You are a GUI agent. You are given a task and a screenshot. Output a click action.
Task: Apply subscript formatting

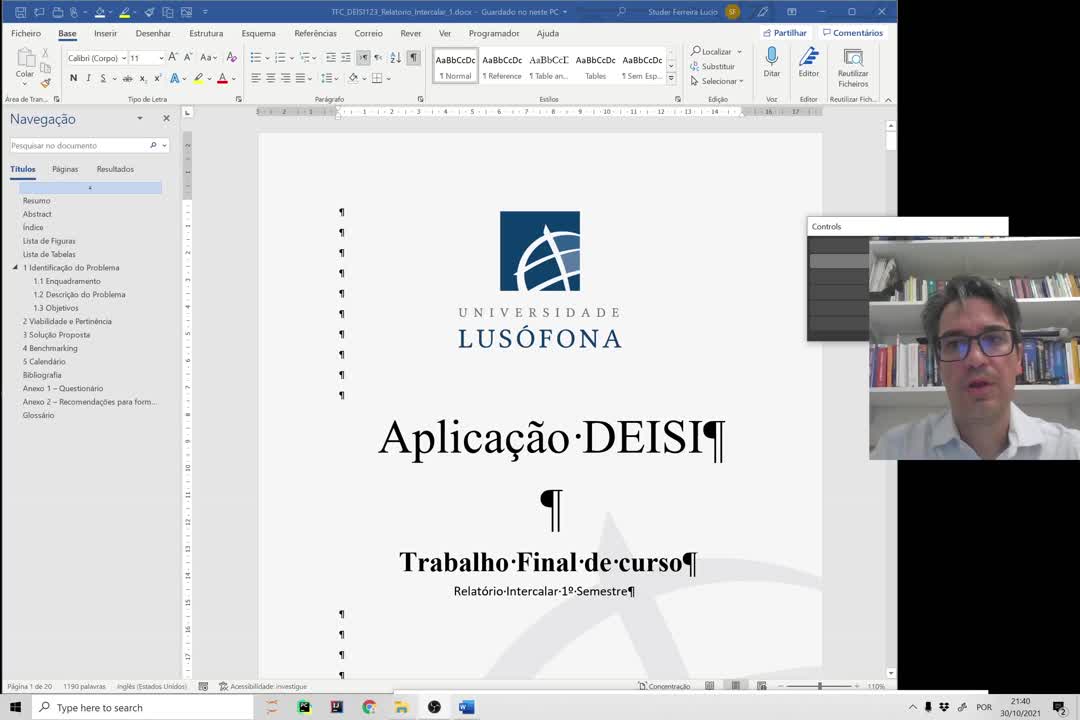point(143,79)
